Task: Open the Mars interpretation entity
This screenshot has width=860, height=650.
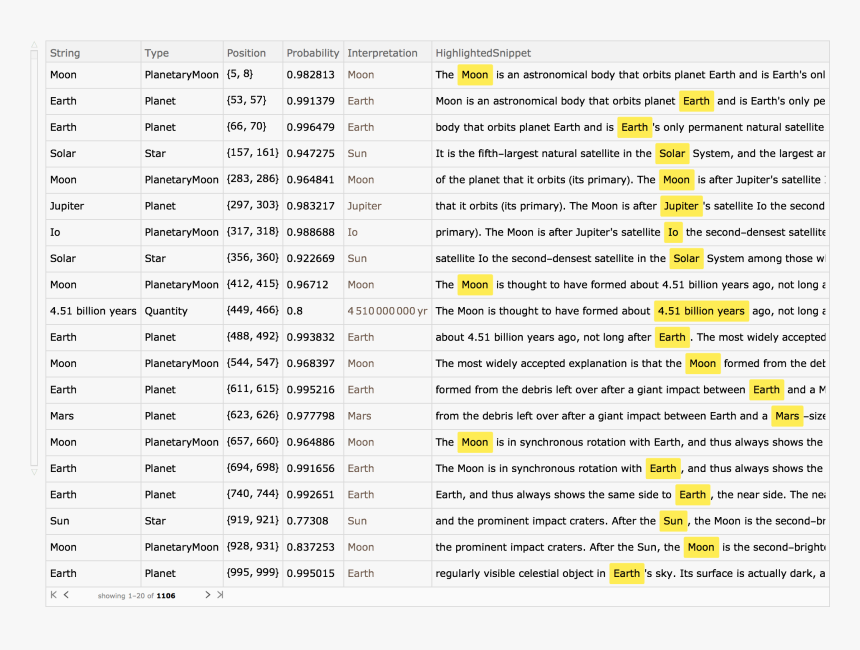Action: point(359,416)
